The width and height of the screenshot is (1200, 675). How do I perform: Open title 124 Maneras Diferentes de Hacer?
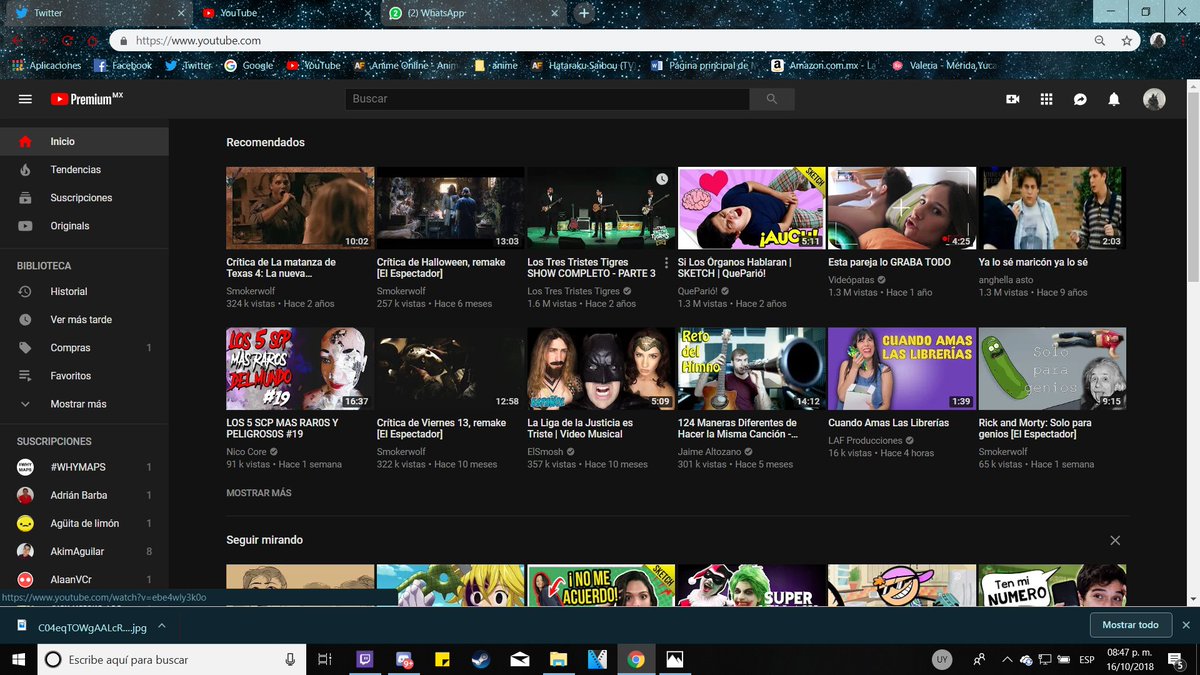(738, 429)
